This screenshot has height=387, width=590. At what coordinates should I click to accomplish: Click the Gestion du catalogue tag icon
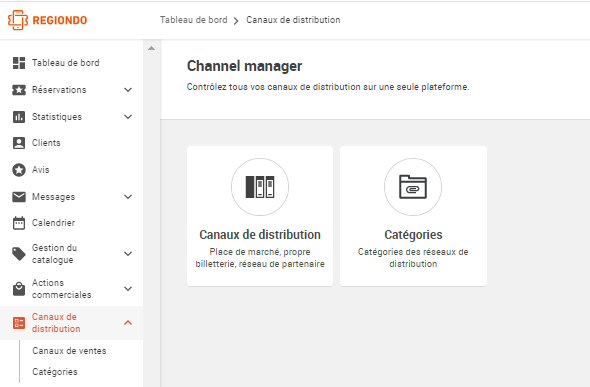[x=19, y=254]
